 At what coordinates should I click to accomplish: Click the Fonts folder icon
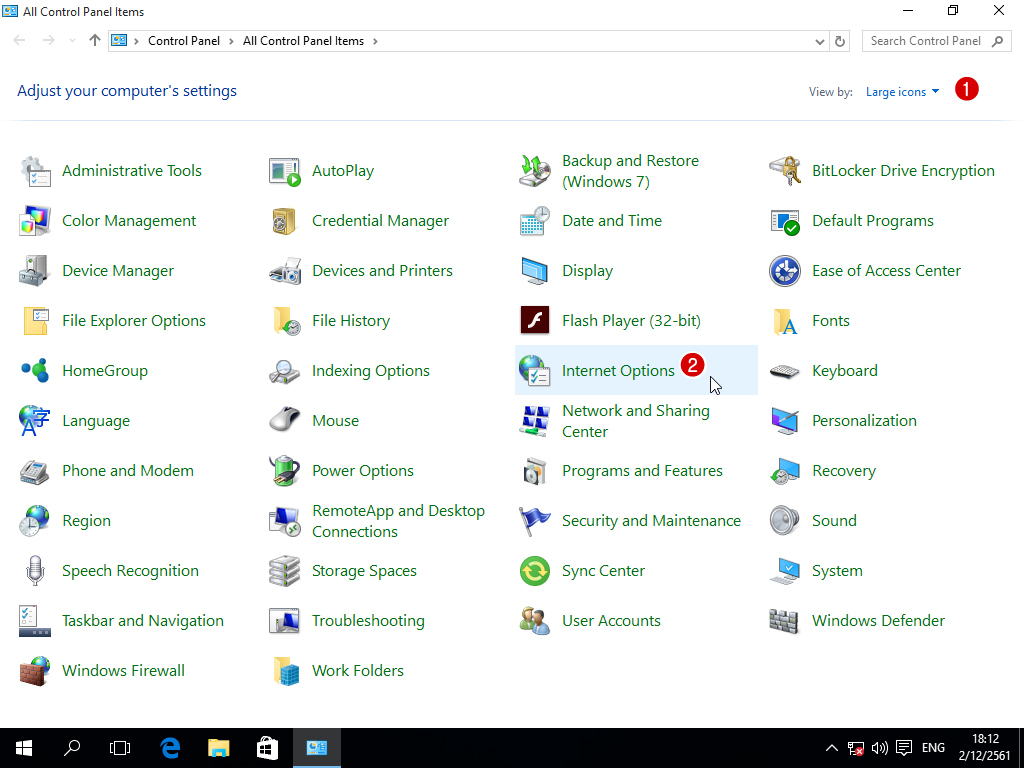pyautogui.click(x=785, y=321)
